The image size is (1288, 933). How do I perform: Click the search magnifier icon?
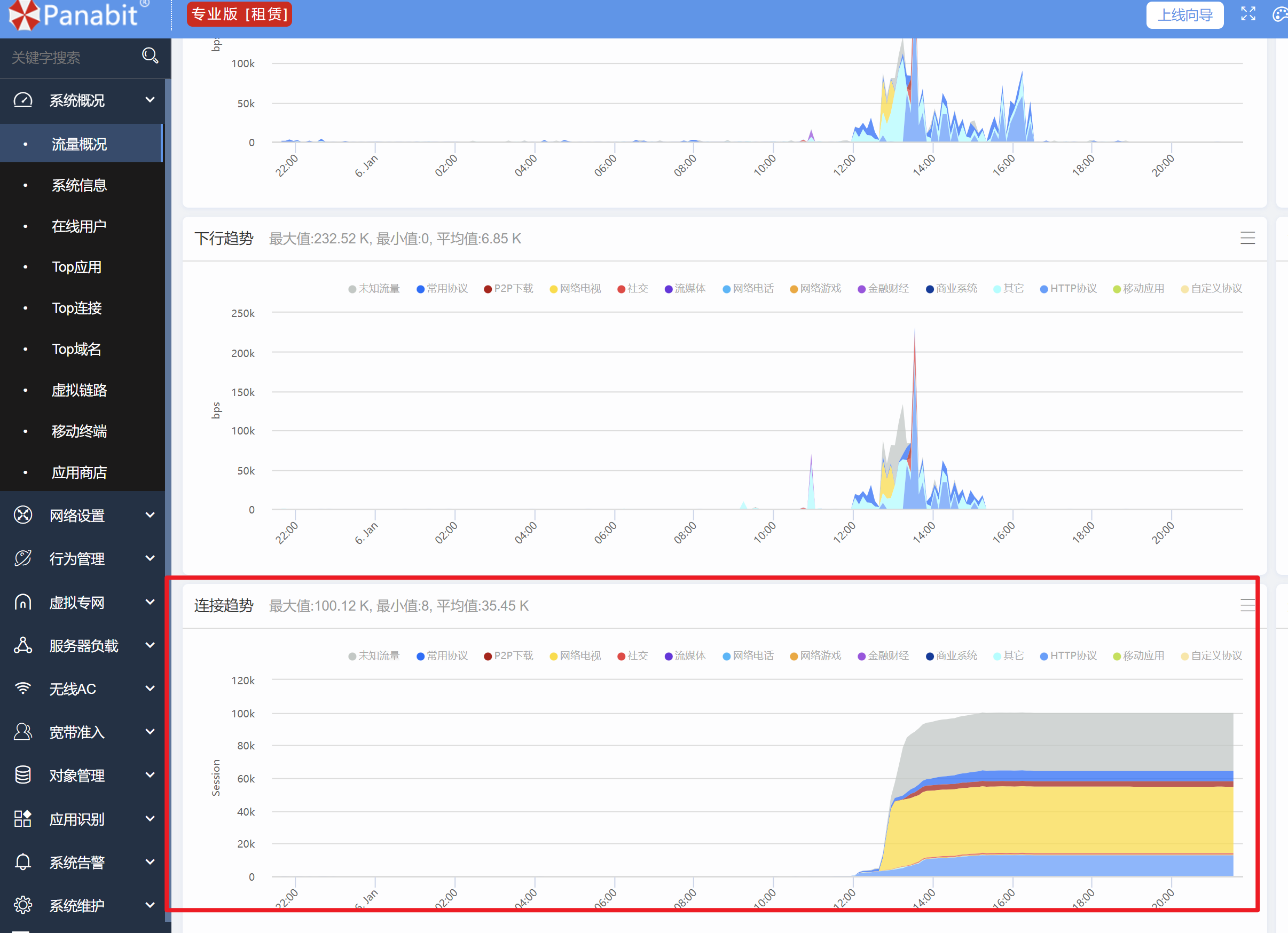point(150,56)
